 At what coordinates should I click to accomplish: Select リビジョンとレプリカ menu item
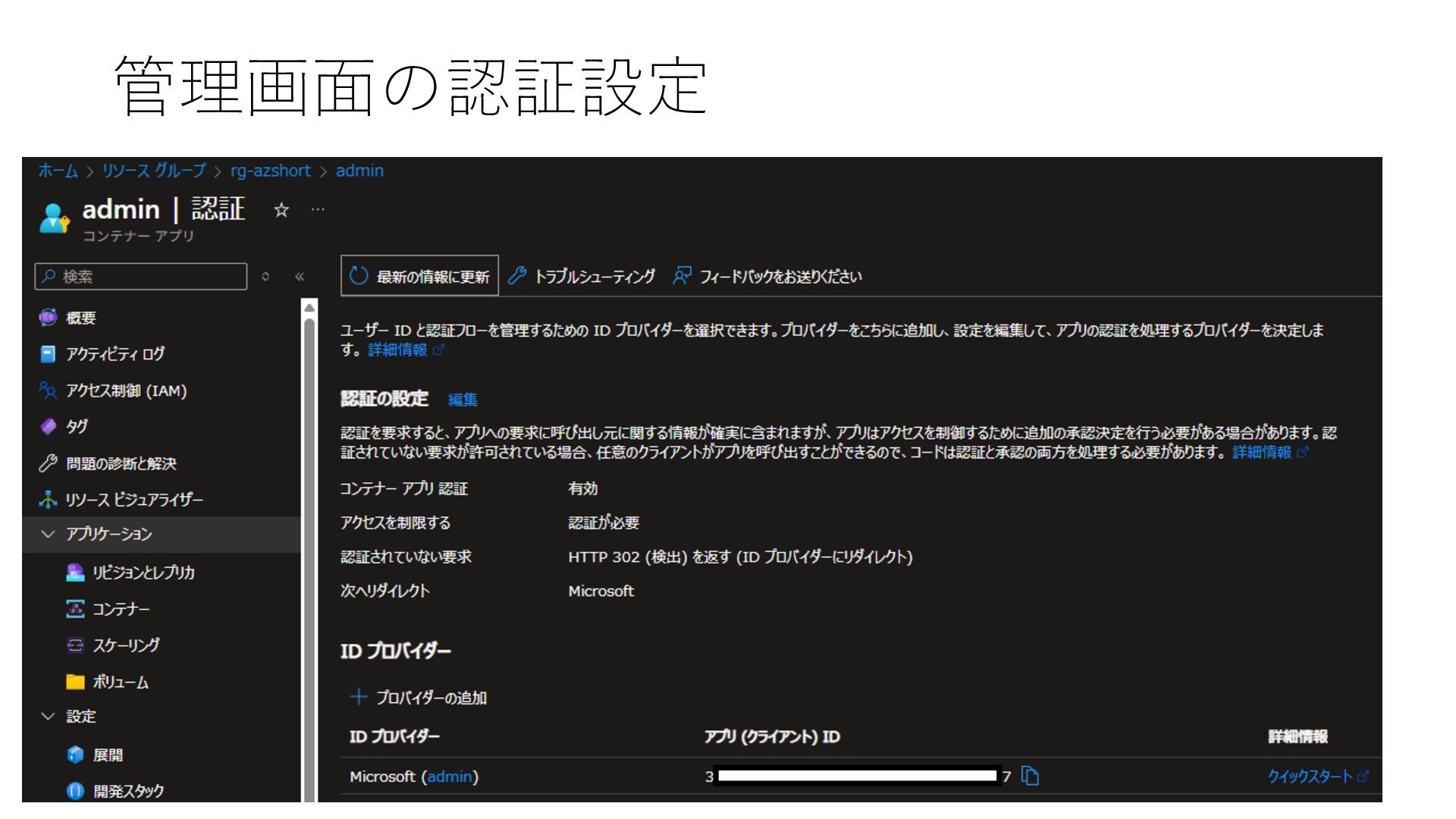[143, 573]
